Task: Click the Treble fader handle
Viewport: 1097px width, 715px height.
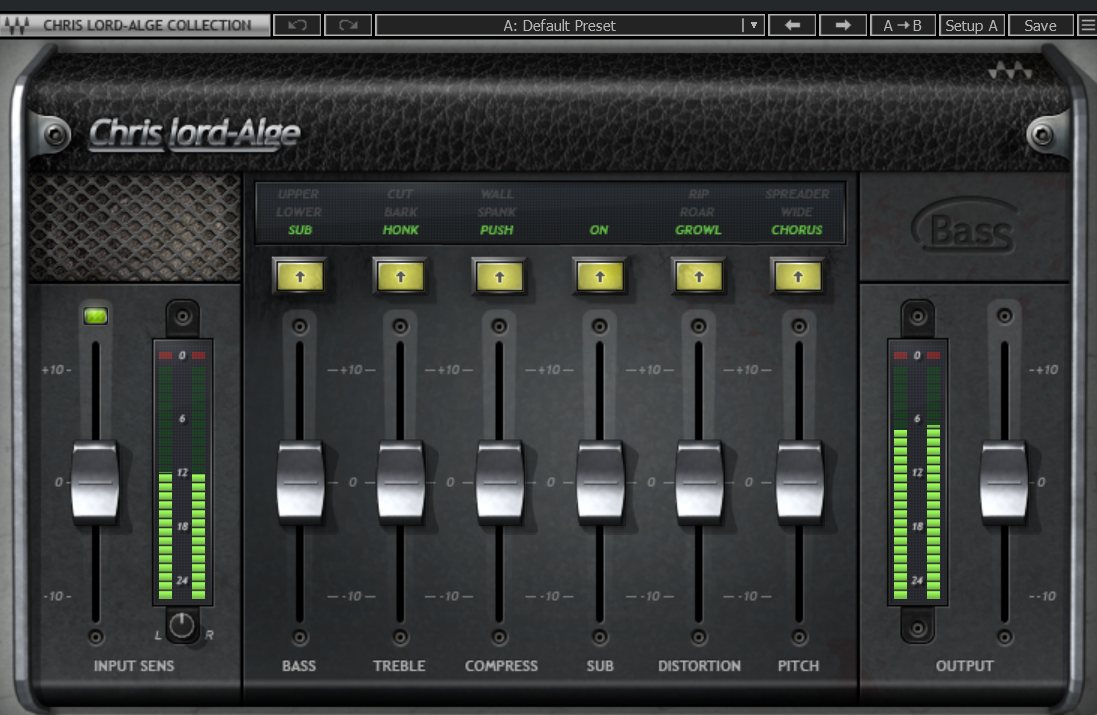Action: pyautogui.click(x=400, y=481)
